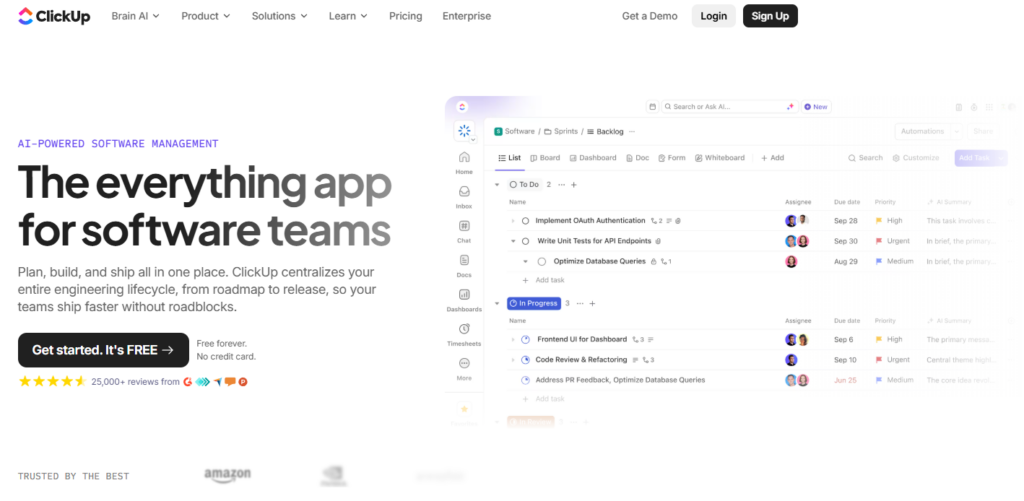The image size is (1024, 501).
Task: Click Add task under To Do group
Action: tap(543, 280)
